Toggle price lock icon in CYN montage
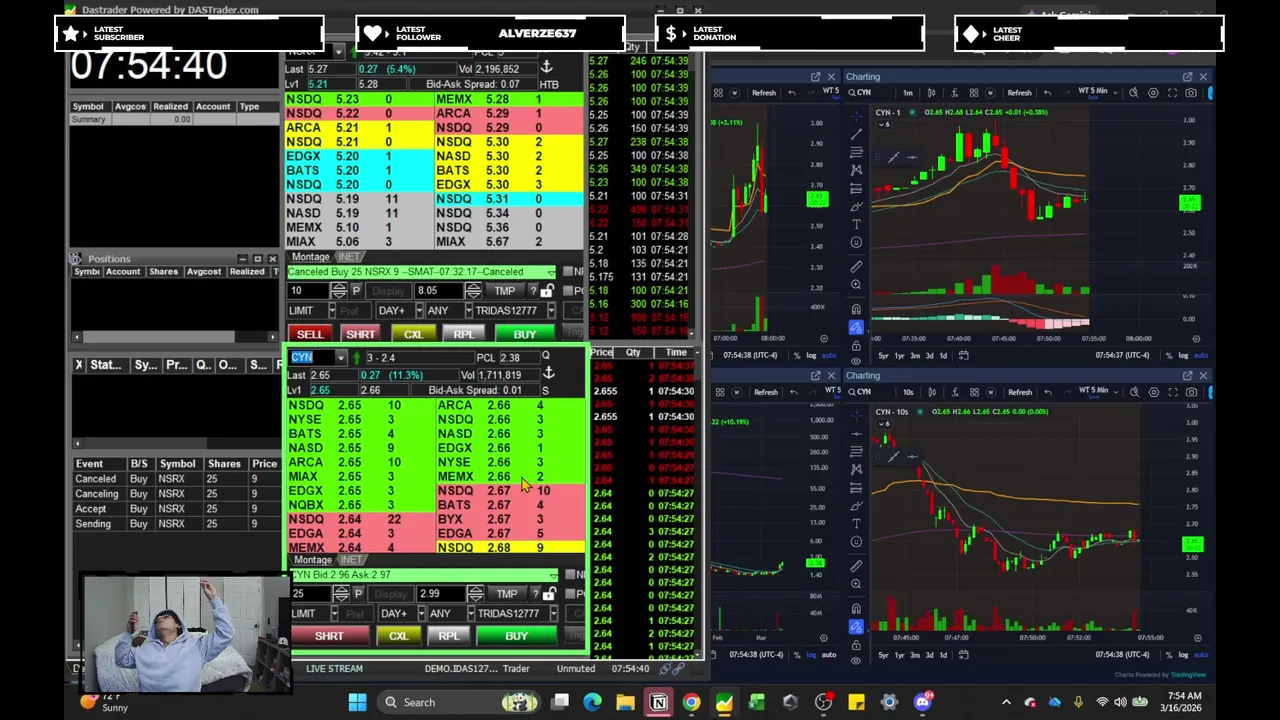Screen dimensions: 1280x720 (x=549, y=594)
